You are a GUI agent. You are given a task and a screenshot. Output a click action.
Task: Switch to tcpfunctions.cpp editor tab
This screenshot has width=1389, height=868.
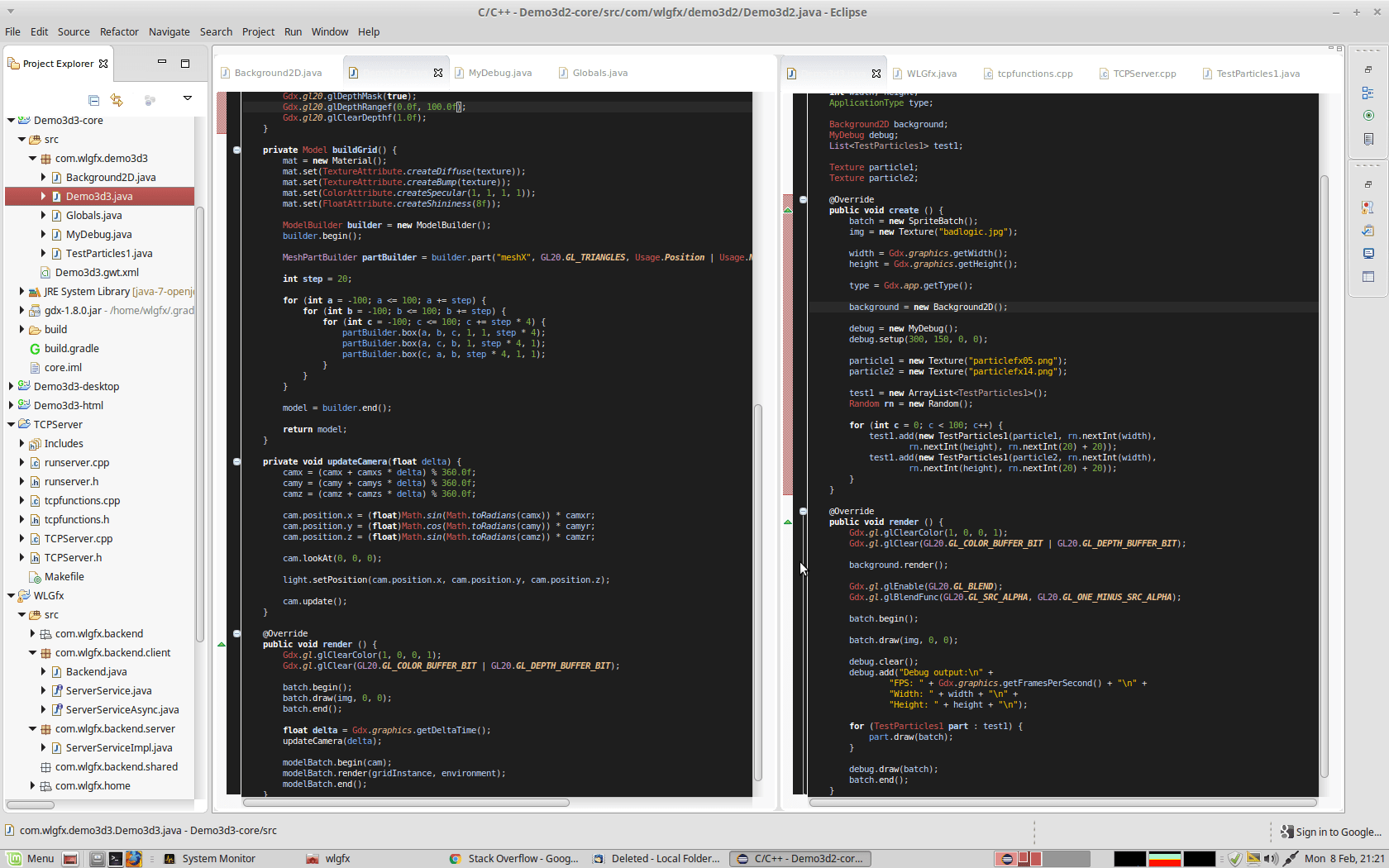[x=1028, y=74]
